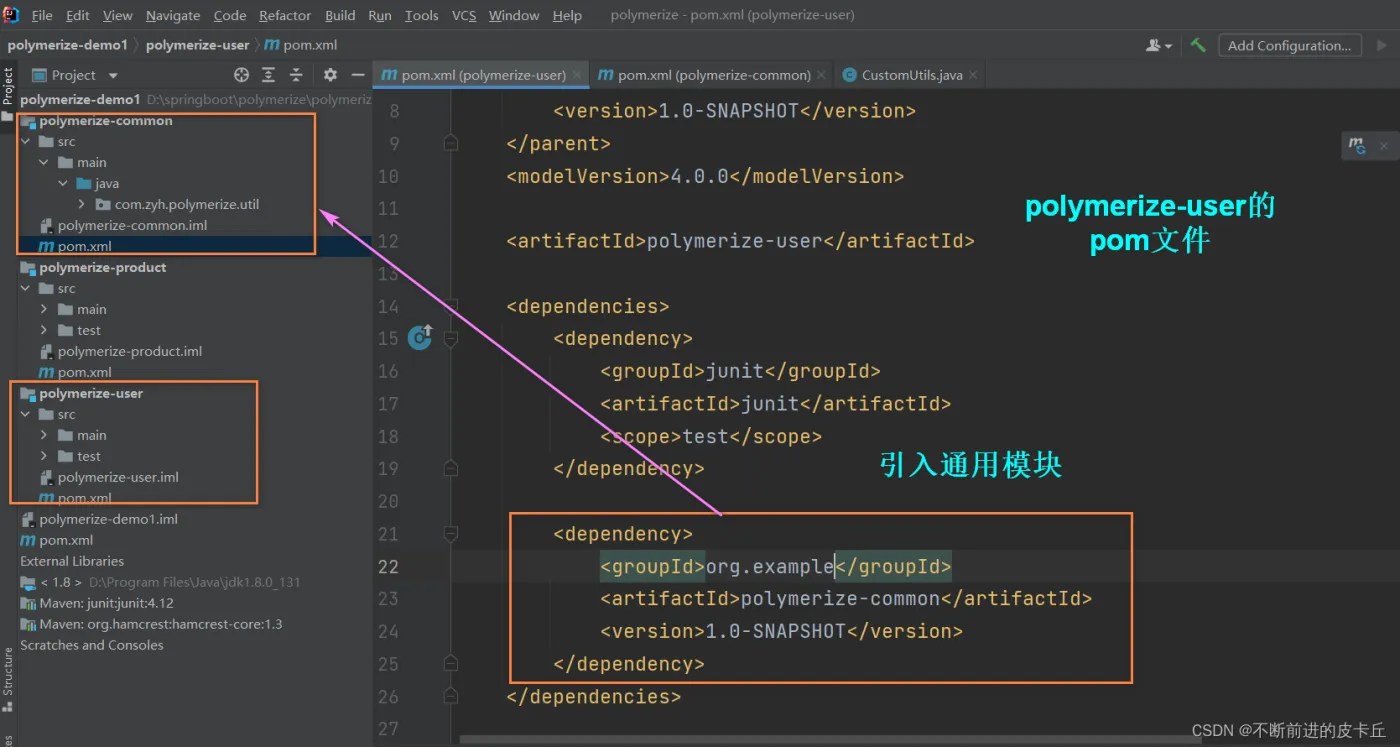This screenshot has height=747, width=1400.
Task: Select Scratches and Consoles node
Action: pos(92,646)
